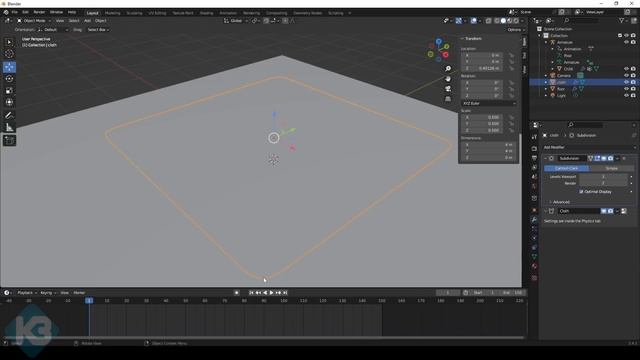Open the File menu
640x360 pixels.
pyautogui.click(x=15, y=13)
